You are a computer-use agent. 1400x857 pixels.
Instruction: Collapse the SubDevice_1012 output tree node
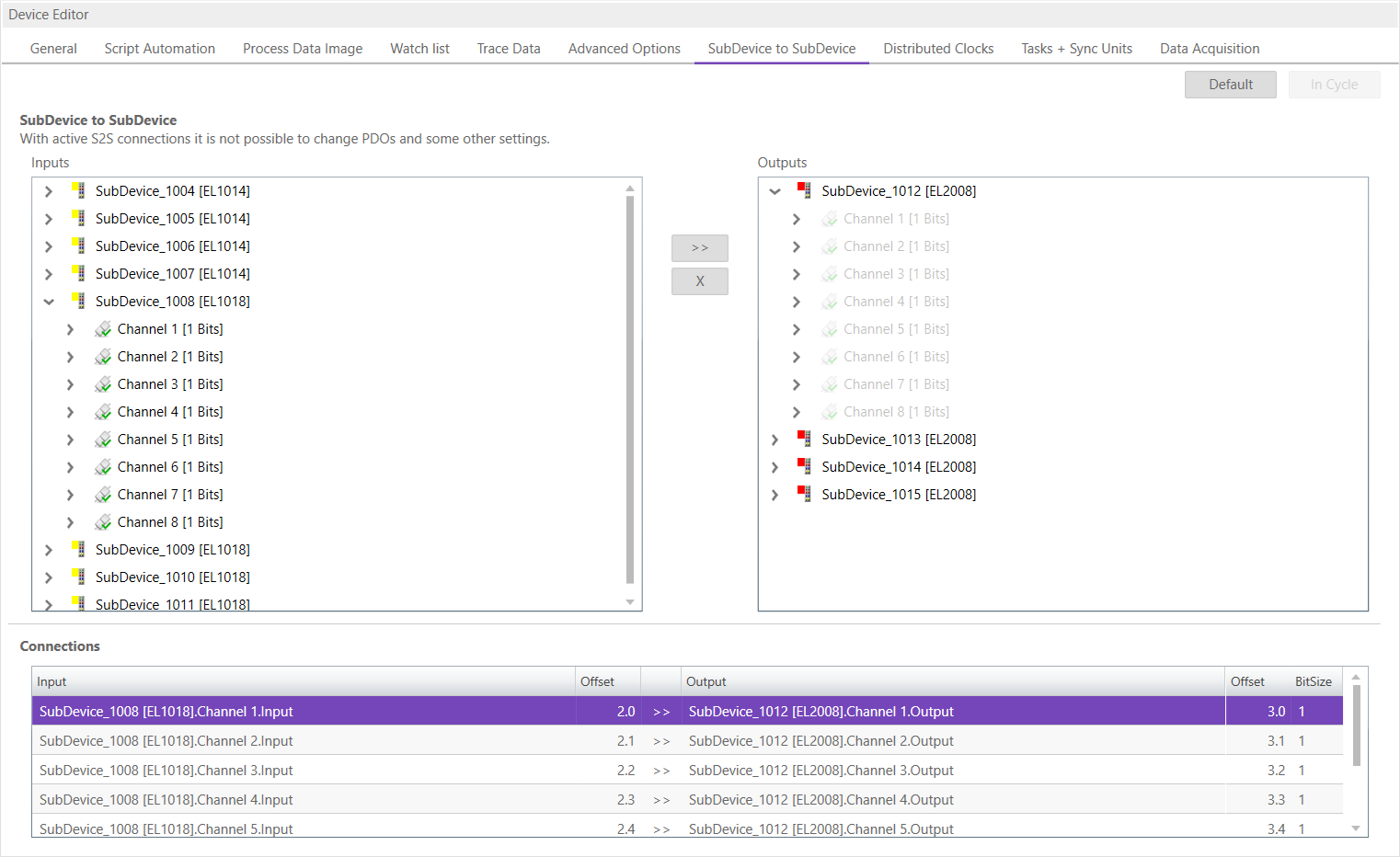tap(775, 191)
